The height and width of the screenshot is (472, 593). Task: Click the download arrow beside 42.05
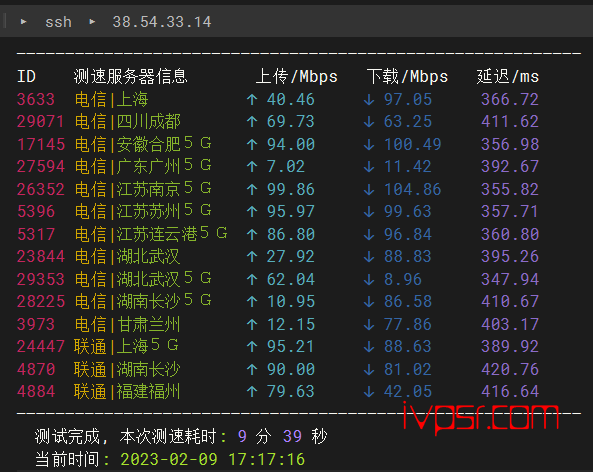click(369, 391)
